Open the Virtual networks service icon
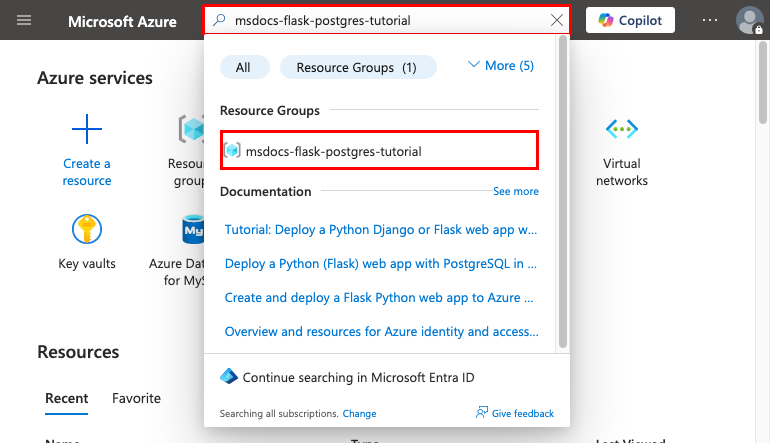The image size is (770, 443). (622, 129)
